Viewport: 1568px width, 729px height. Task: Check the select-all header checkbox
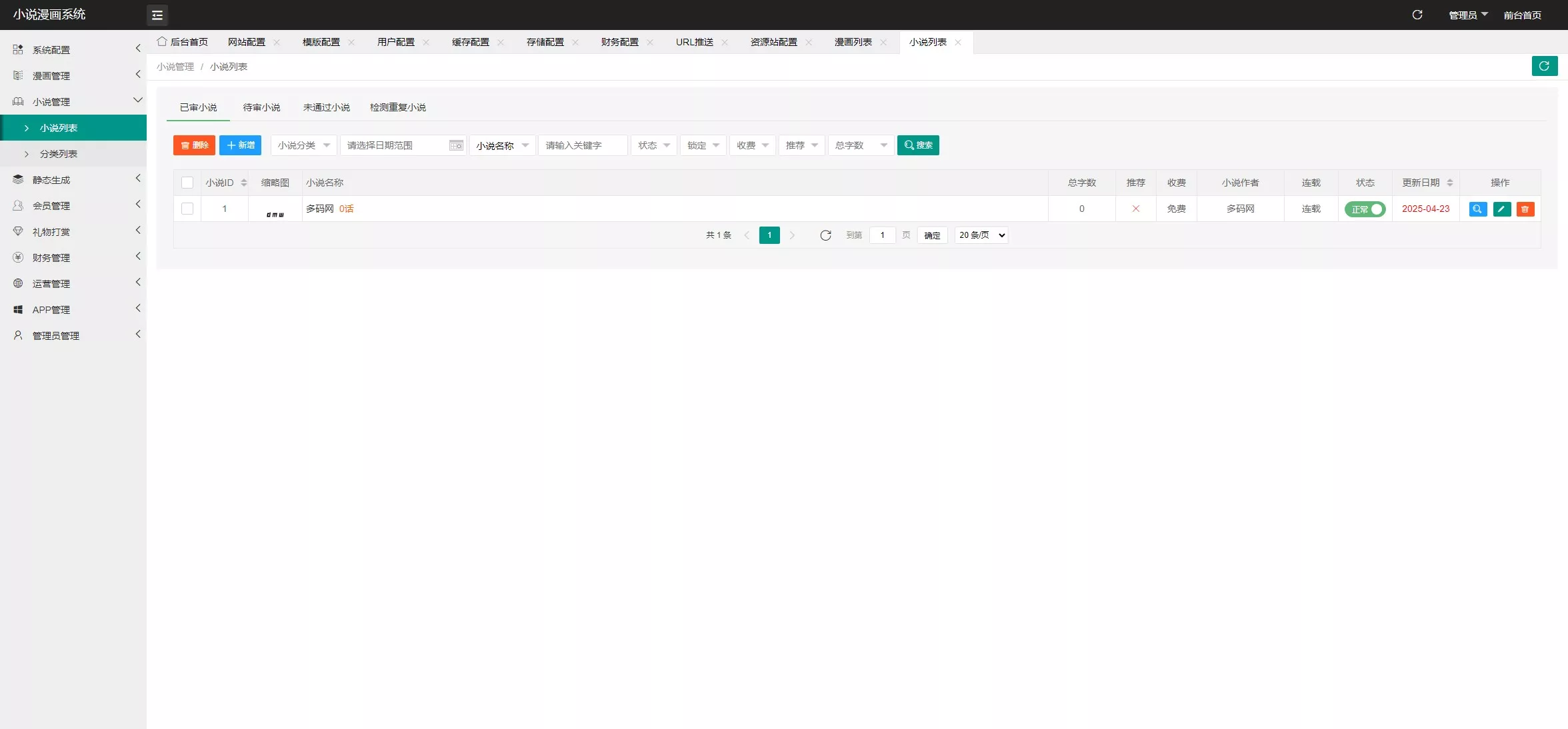pos(187,183)
